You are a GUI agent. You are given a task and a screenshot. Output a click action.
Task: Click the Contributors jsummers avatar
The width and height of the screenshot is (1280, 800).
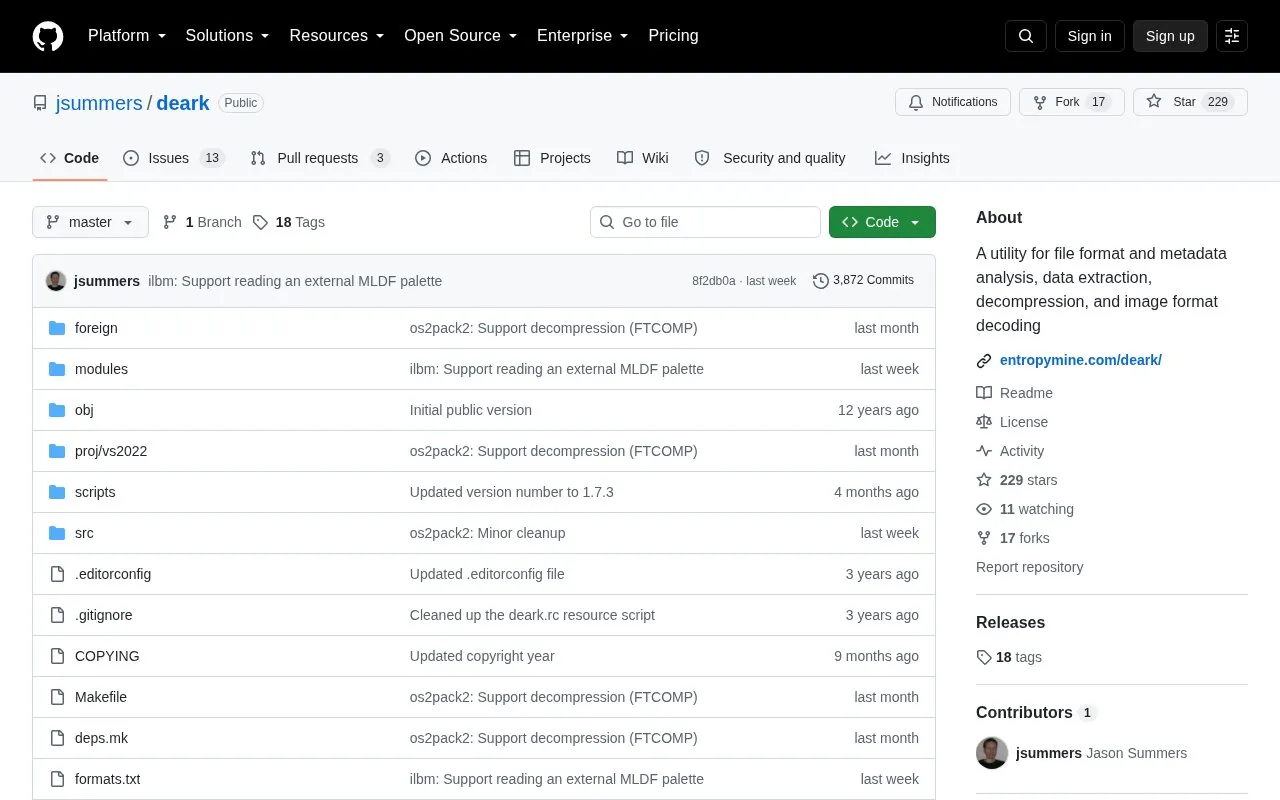(992, 753)
